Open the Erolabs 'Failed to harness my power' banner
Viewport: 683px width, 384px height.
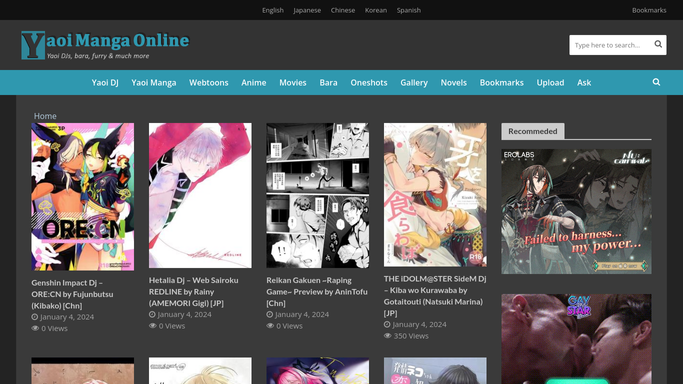point(576,212)
